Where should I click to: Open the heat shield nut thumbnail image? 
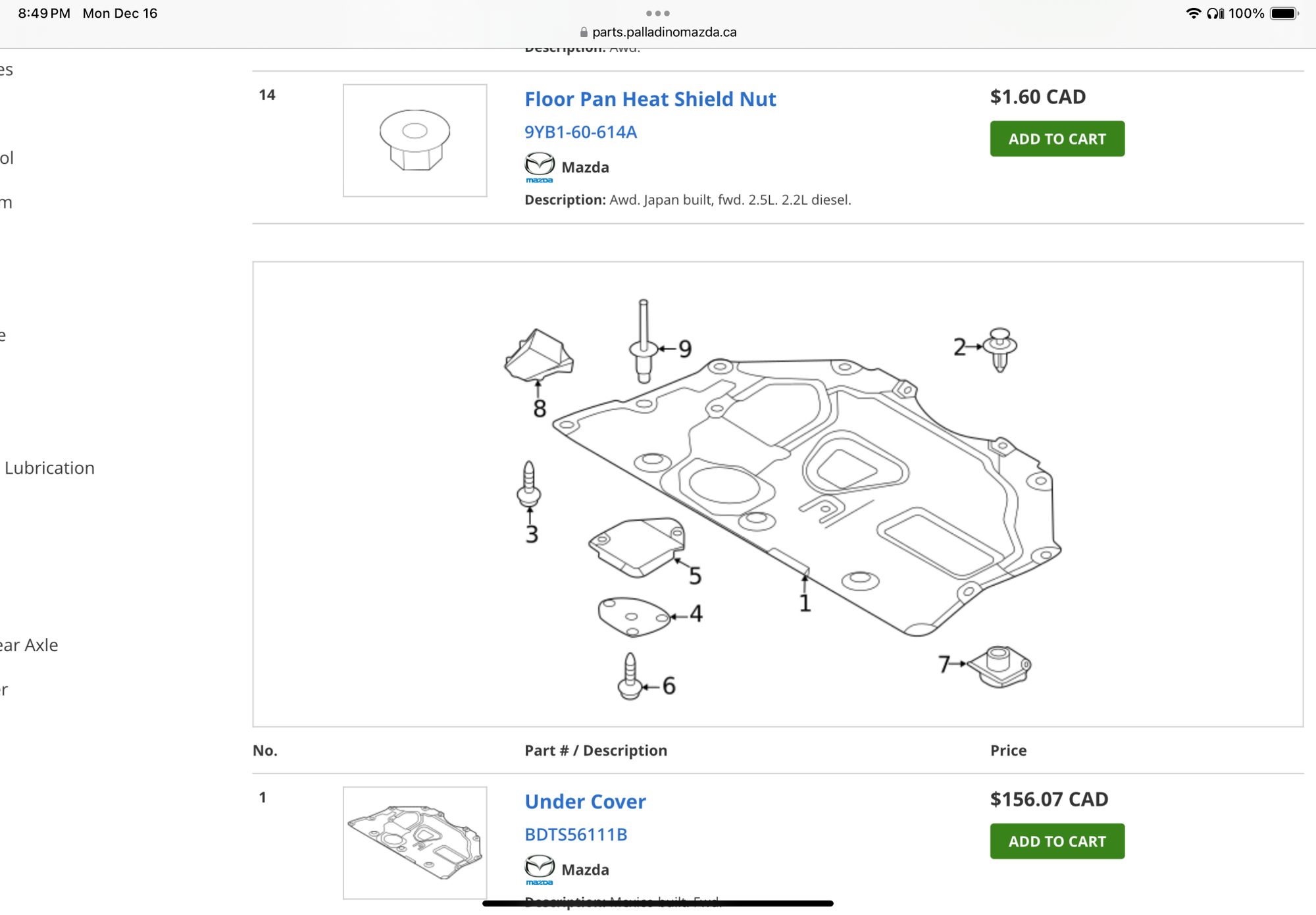(x=415, y=140)
